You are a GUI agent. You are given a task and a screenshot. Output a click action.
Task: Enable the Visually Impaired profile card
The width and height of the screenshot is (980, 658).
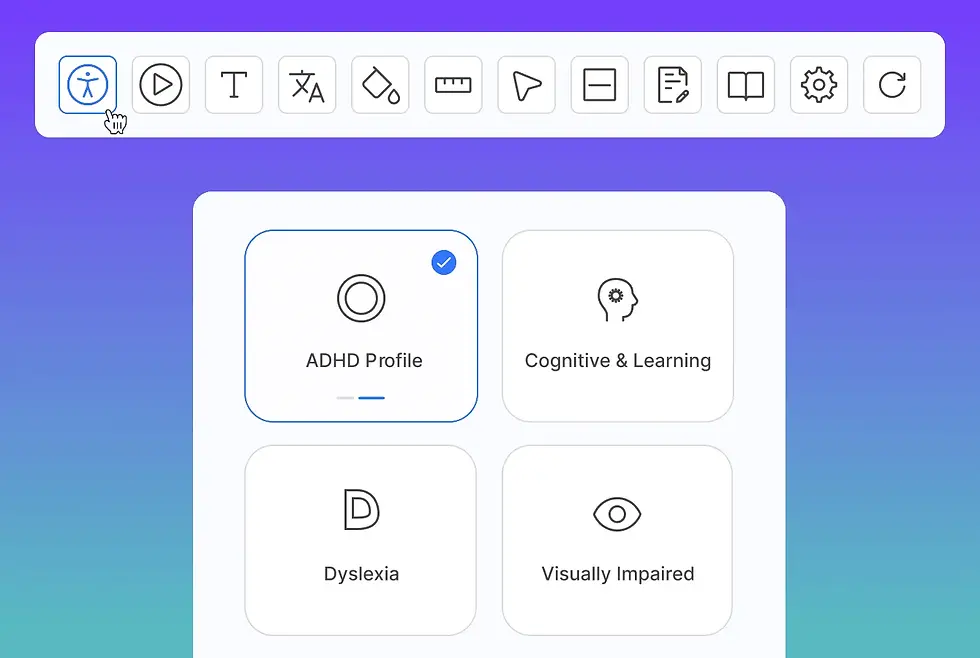coord(617,541)
